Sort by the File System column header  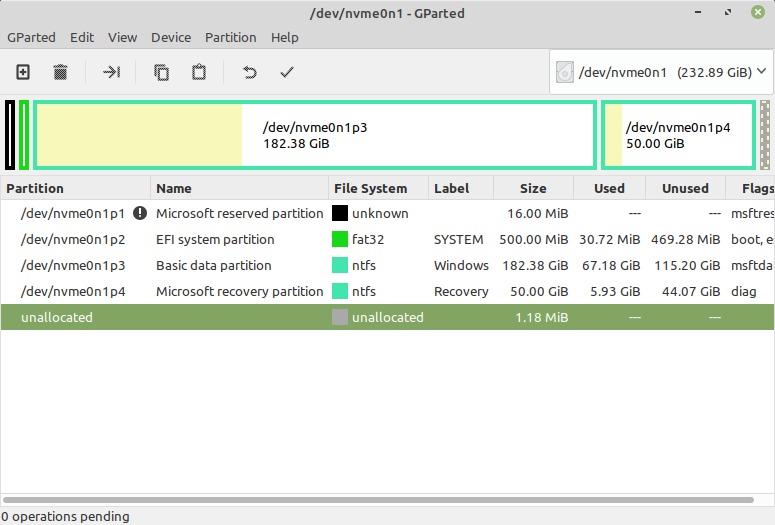[370, 188]
